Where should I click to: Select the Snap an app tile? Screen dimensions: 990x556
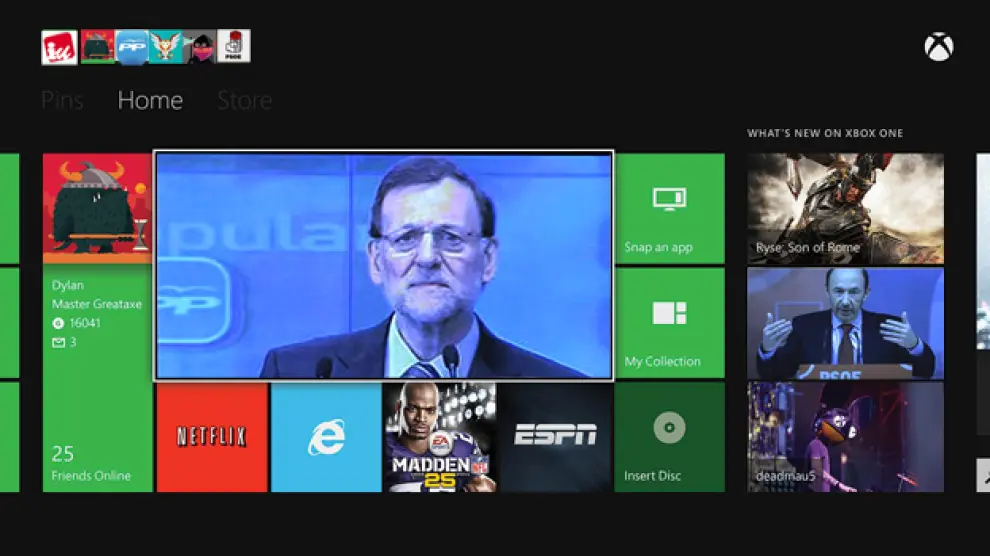click(x=669, y=208)
